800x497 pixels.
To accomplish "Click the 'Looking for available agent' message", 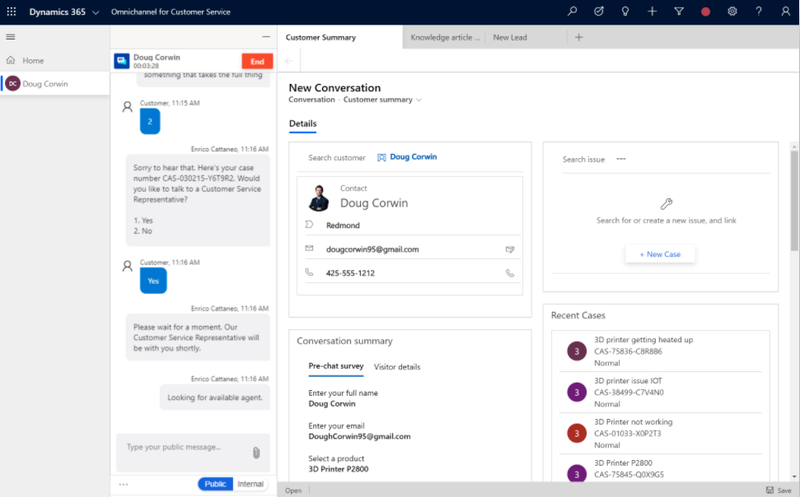I will (x=215, y=397).
